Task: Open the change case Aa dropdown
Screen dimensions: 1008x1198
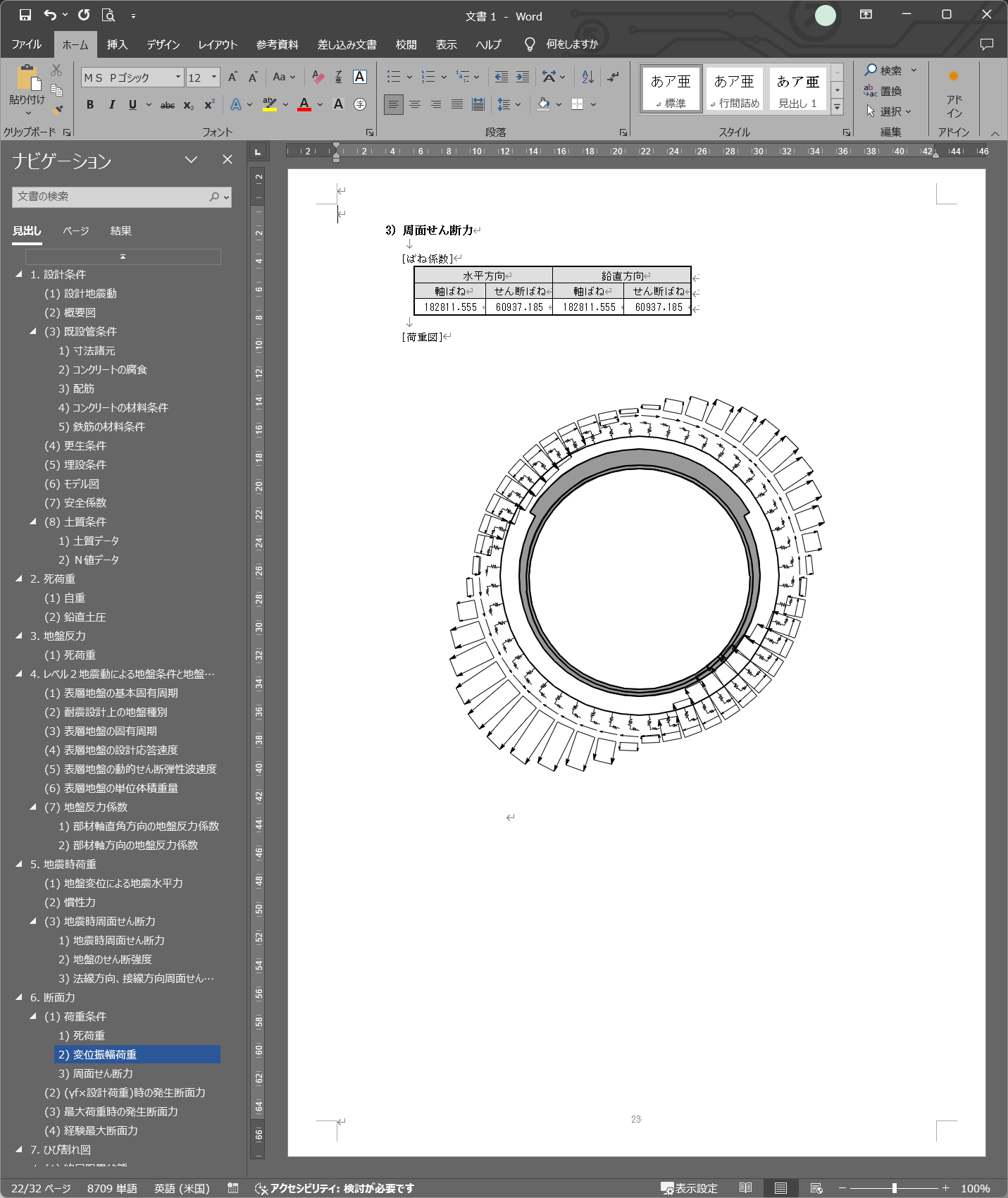Action: pos(284,77)
